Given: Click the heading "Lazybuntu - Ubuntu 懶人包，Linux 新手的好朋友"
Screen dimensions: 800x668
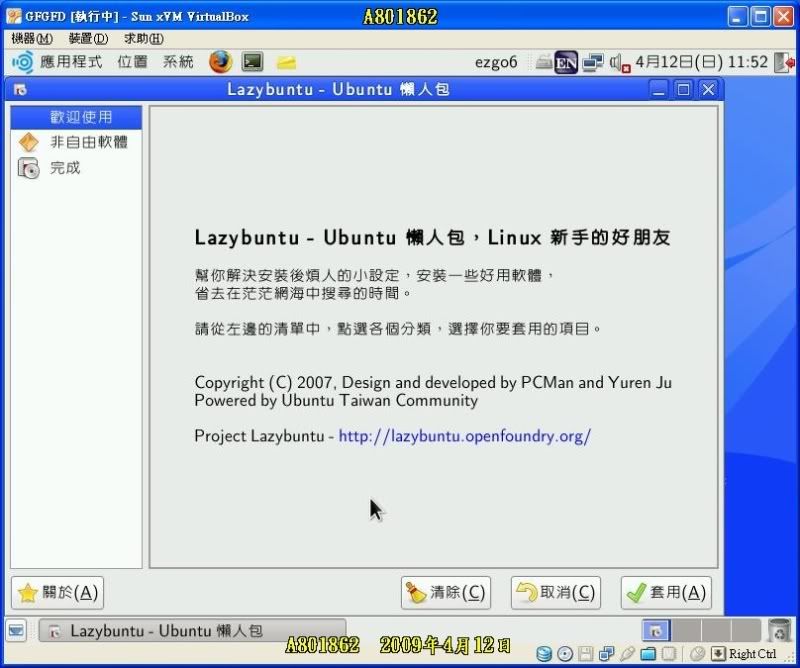Looking at the screenshot, I should [433, 237].
